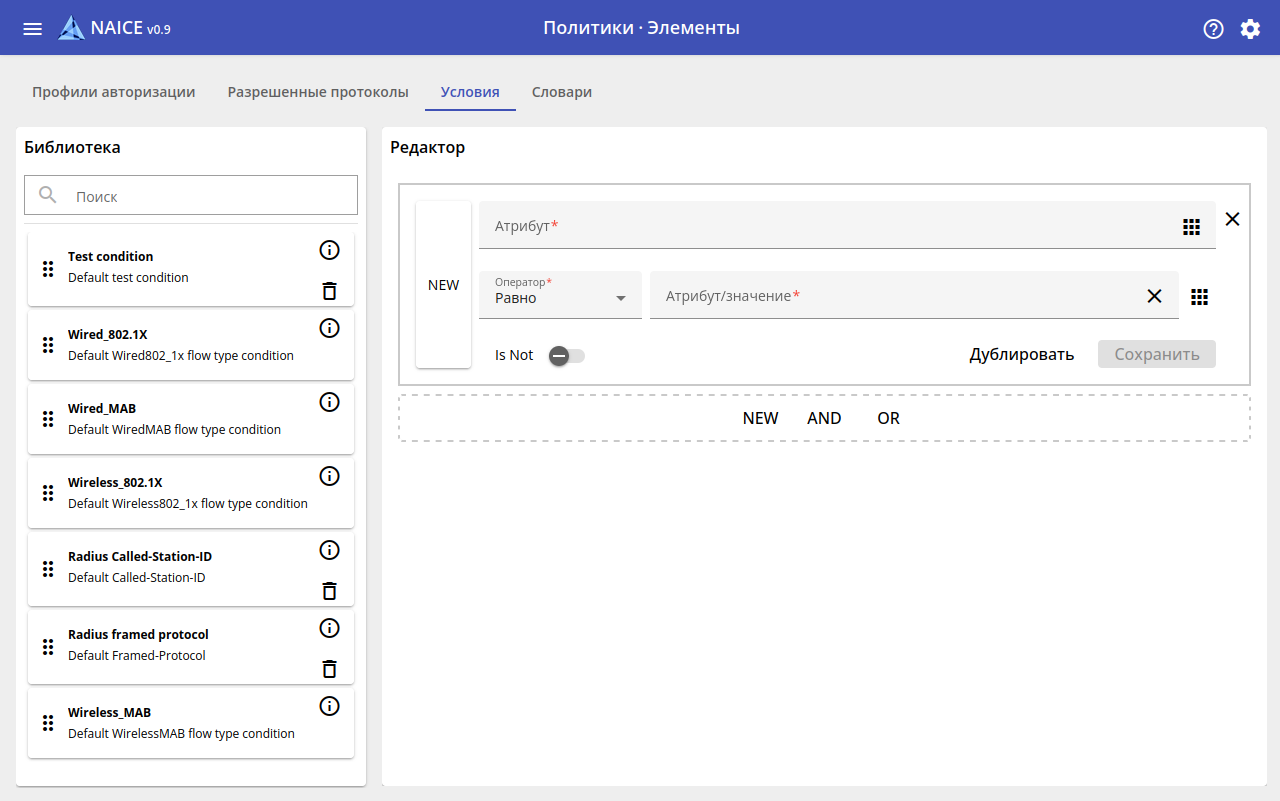Click drag handle of Wired_MAB condition
Screen dimensions: 1280x801
pyautogui.click(x=48, y=419)
